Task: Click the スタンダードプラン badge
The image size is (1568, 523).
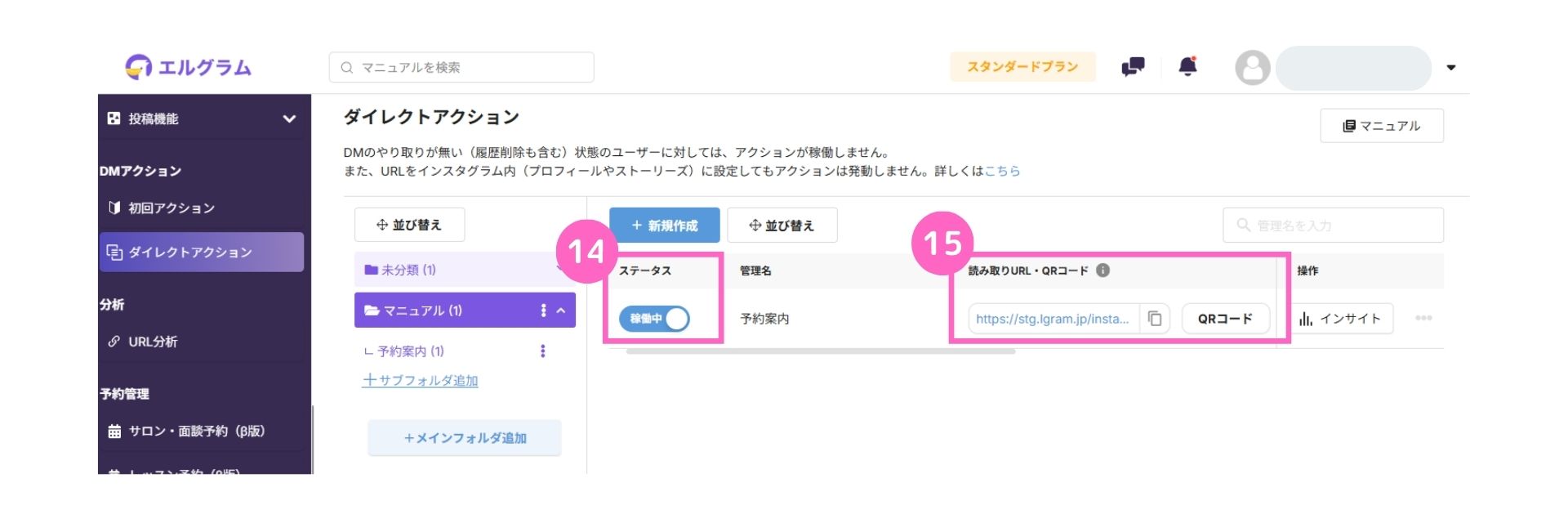Action: 1022,67
